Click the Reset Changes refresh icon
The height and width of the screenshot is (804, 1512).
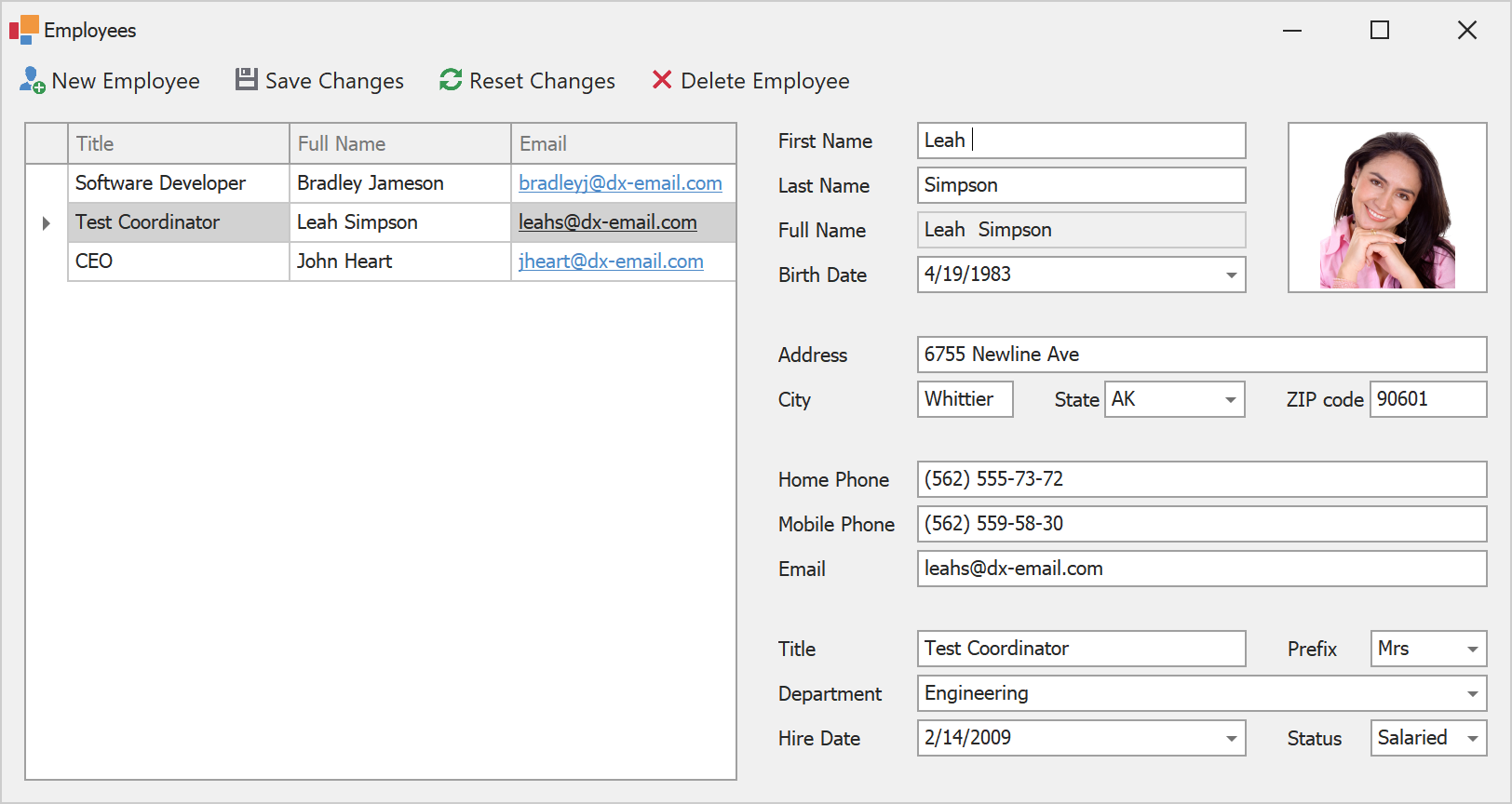coord(451,80)
